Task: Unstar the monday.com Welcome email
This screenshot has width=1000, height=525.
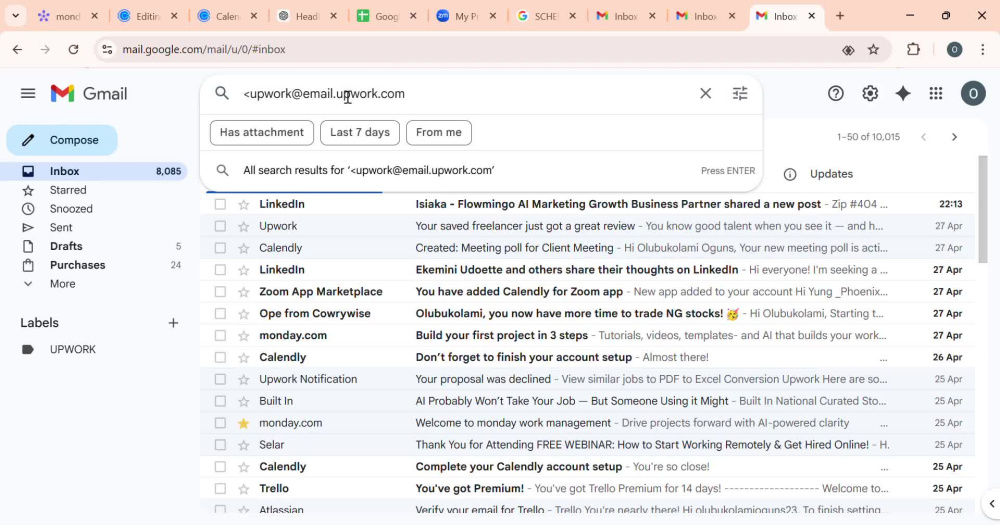Action: coord(244,423)
